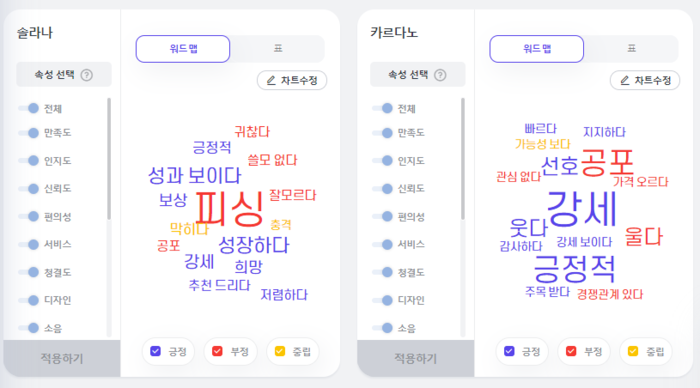Click help icon beside 솔라나 속성 선택
The height and width of the screenshot is (388, 700).
(87, 75)
